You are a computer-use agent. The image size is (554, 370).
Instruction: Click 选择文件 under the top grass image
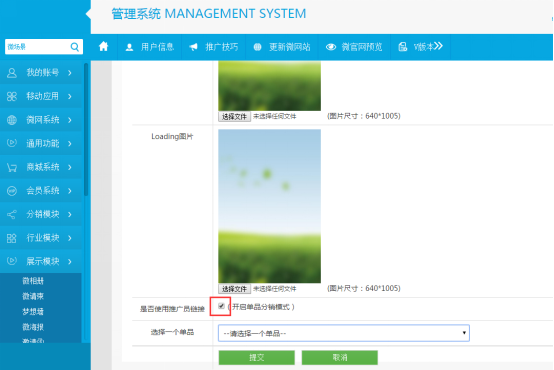point(234,117)
